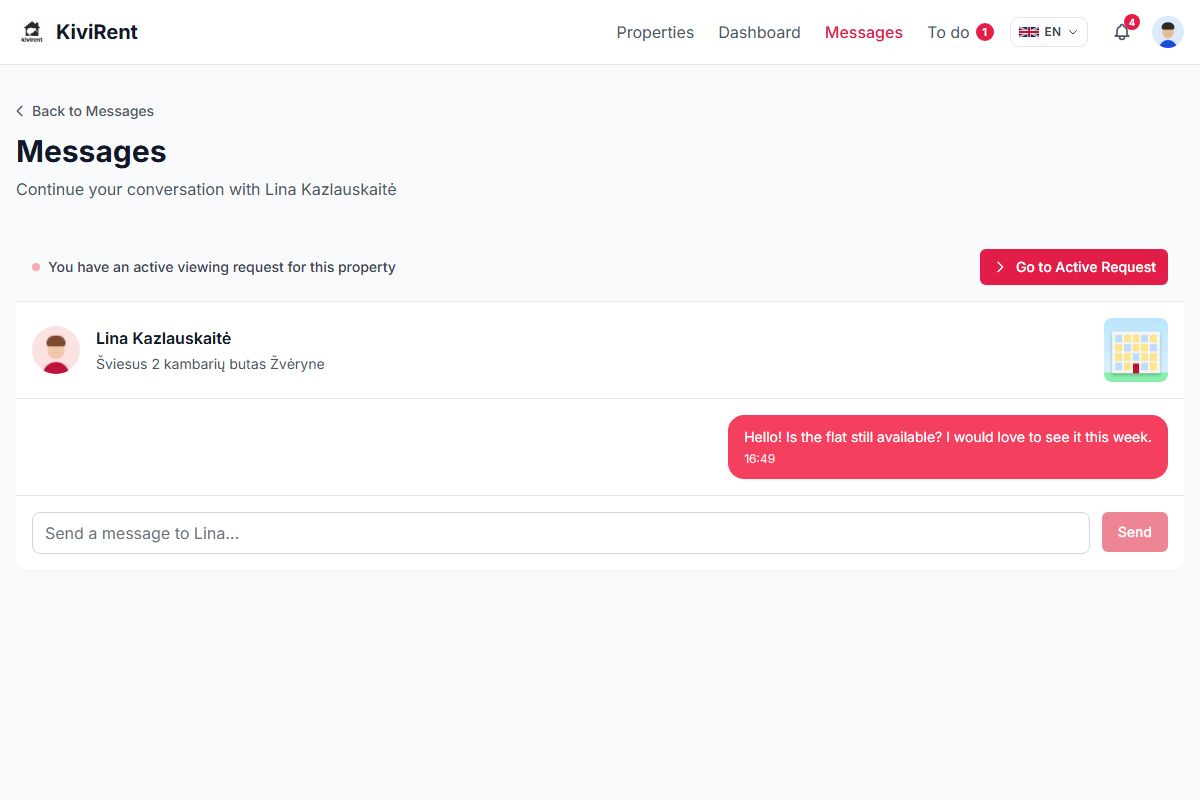Click the active viewing request notice text

(222, 267)
